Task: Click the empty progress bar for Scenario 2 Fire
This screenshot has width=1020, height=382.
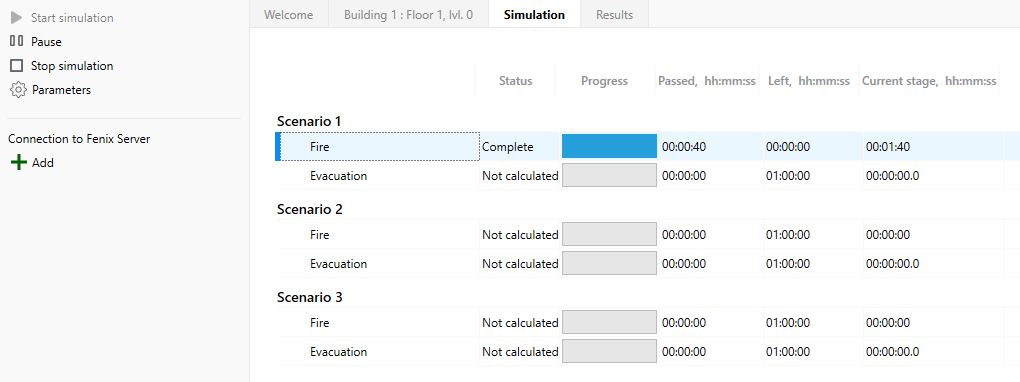Action: click(x=610, y=234)
